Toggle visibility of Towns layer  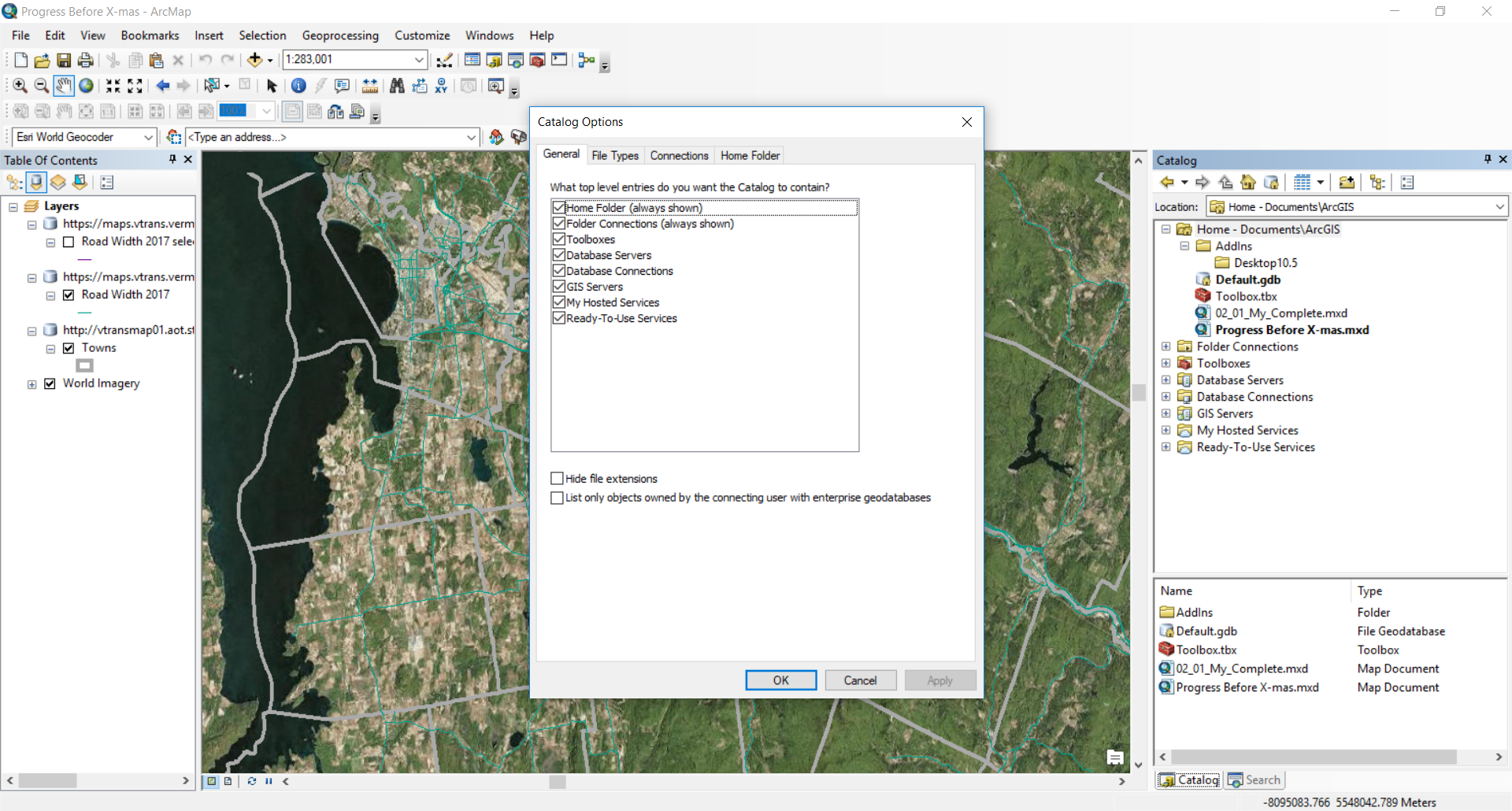[69, 348]
